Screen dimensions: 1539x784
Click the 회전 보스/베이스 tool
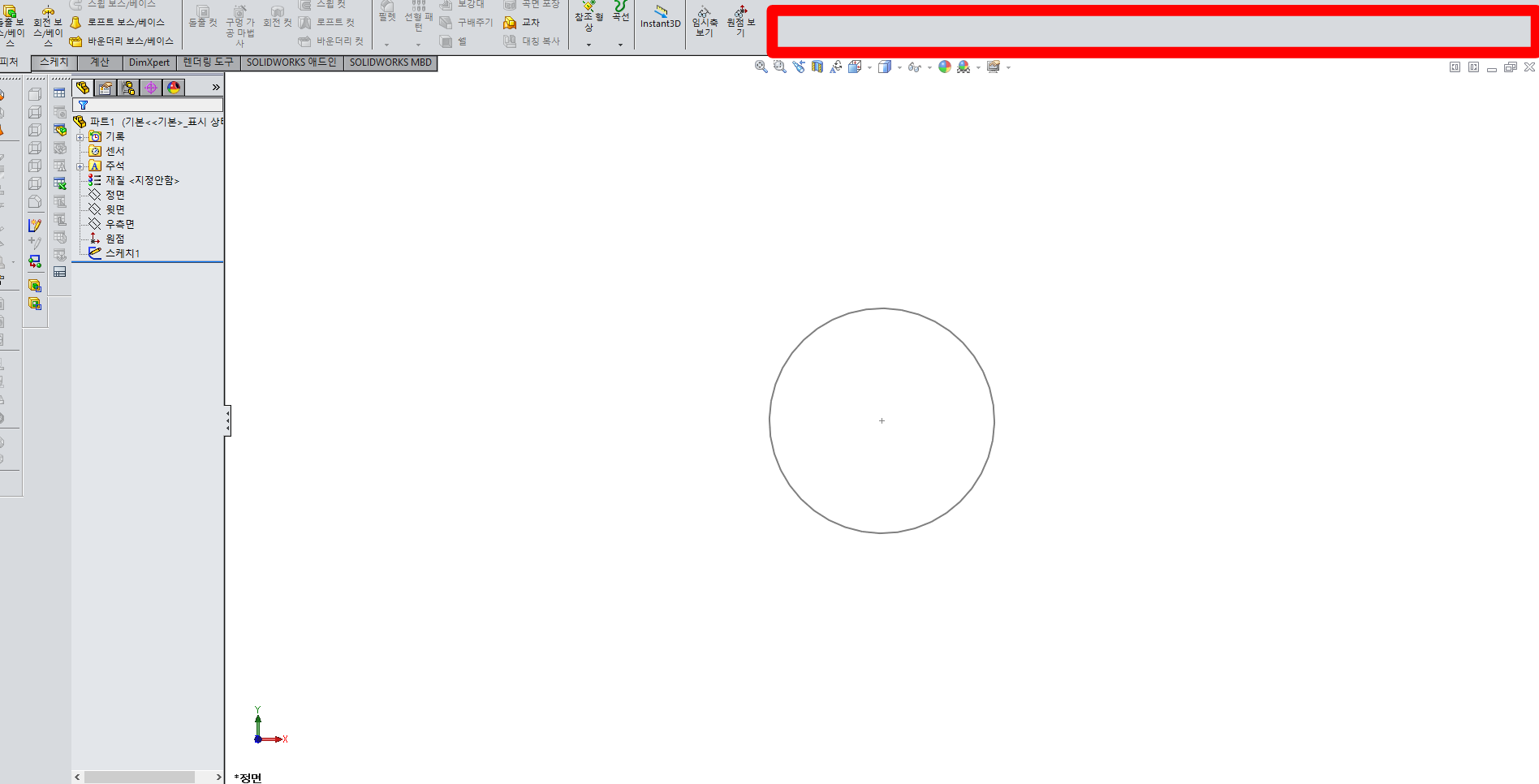[x=48, y=24]
